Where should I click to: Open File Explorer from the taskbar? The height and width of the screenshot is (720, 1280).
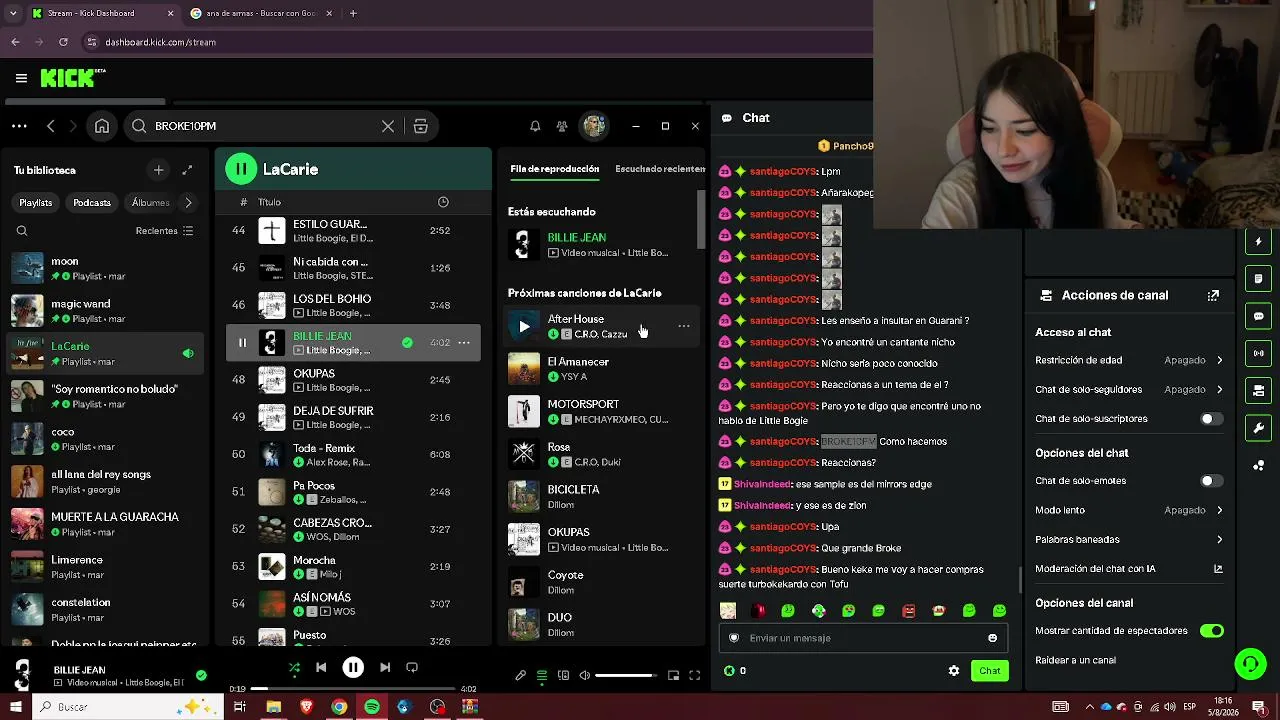point(273,707)
